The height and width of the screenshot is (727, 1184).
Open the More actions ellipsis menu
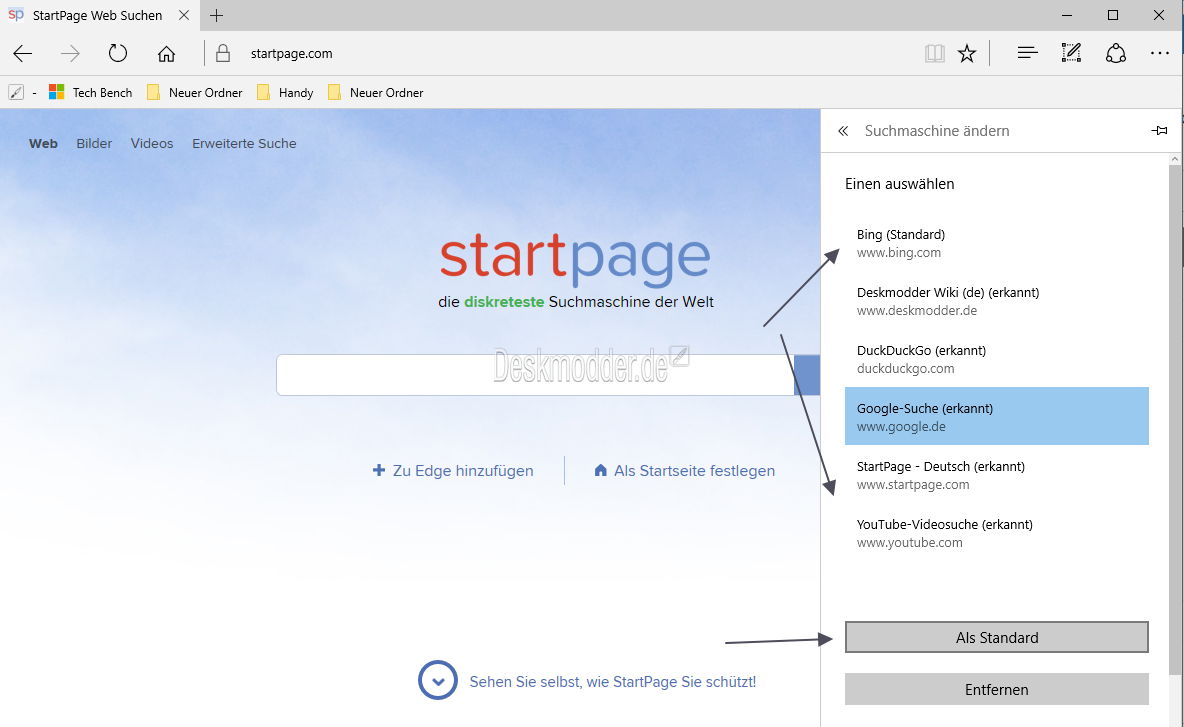[x=1160, y=53]
